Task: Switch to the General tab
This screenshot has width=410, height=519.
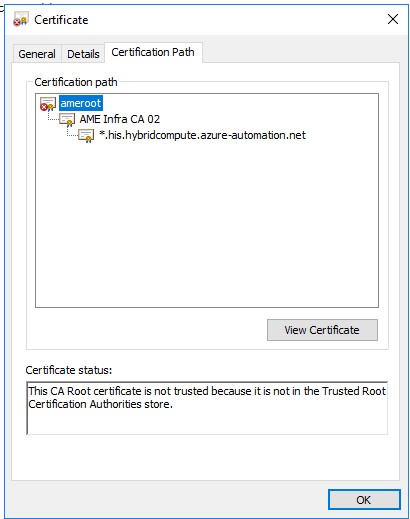Action: pos(37,54)
